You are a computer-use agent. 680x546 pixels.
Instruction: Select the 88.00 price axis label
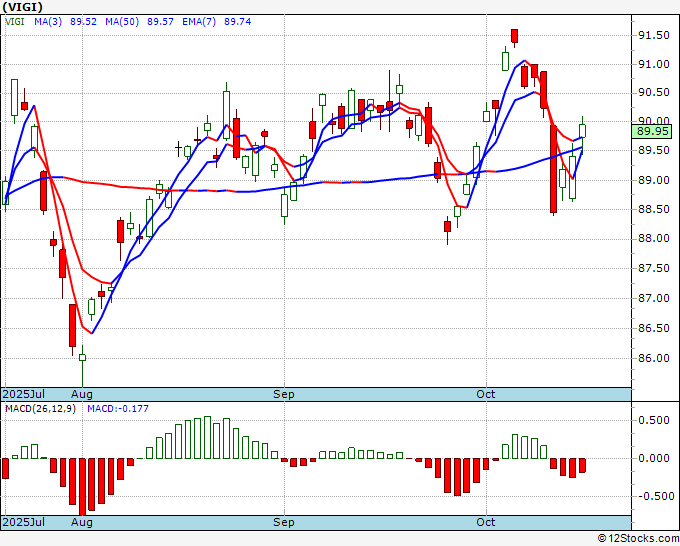point(654,239)
